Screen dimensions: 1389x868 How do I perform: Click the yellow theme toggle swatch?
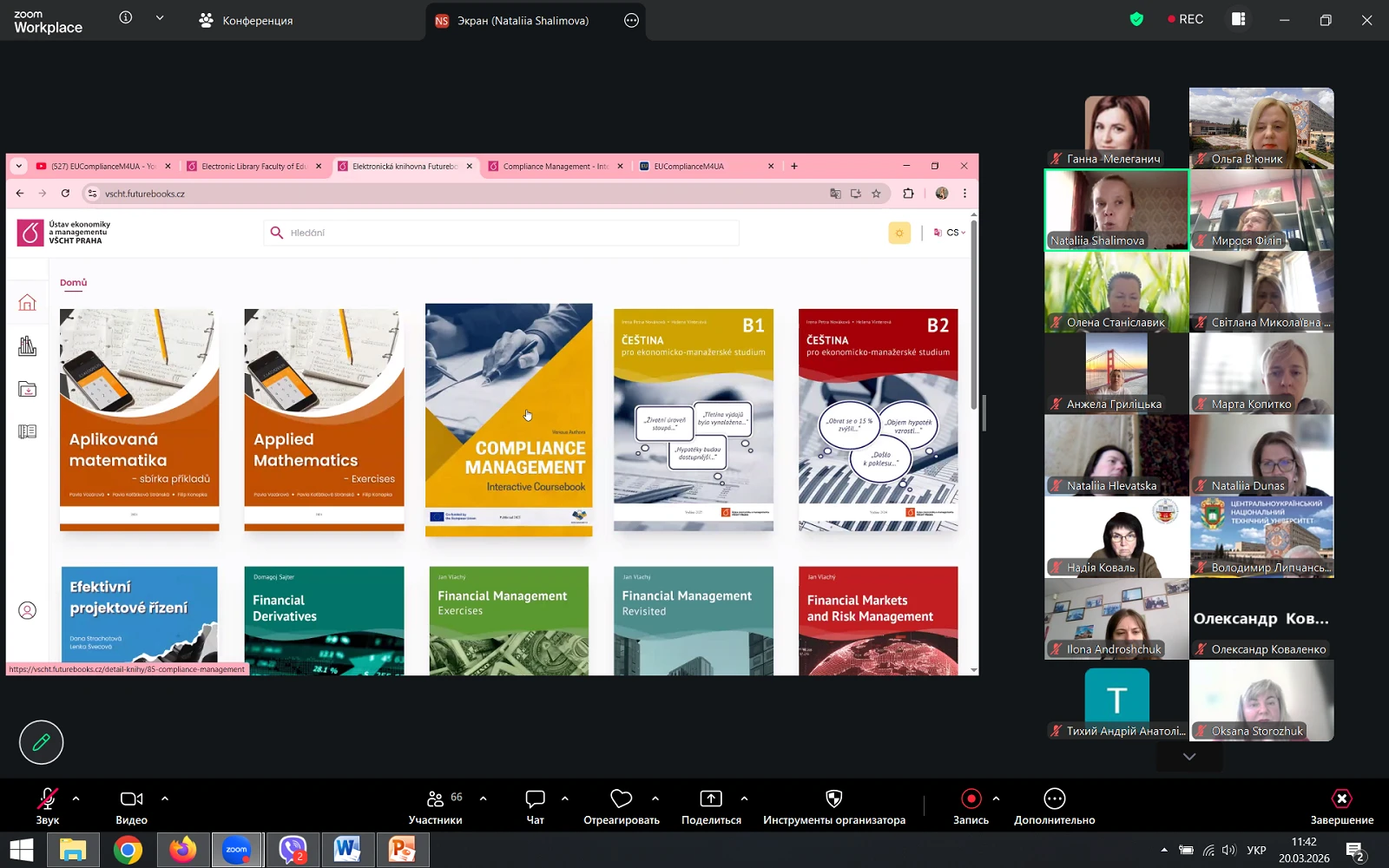[x=899, y=233]
